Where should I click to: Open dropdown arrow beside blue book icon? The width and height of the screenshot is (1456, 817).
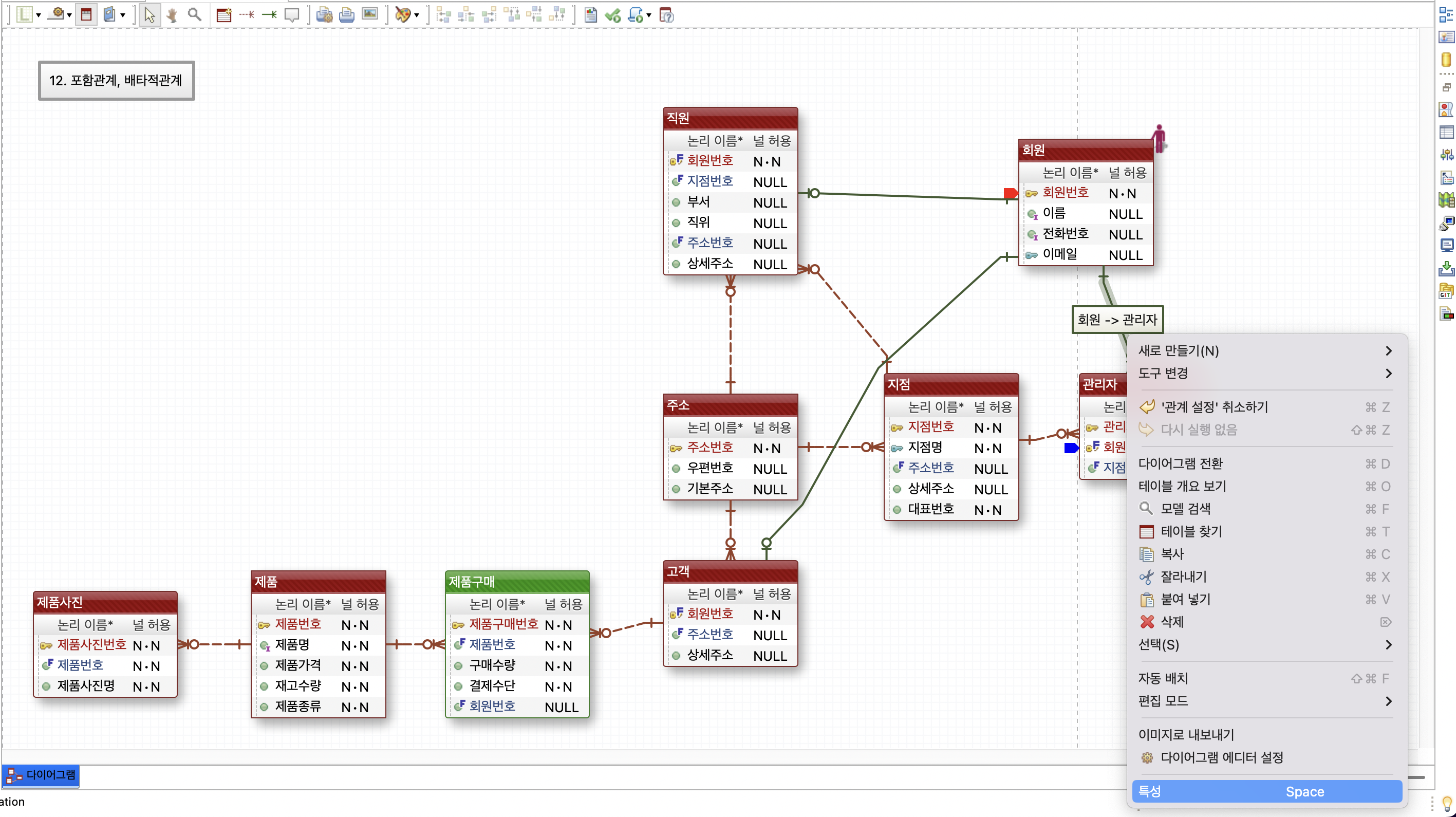tap(122, 15)
